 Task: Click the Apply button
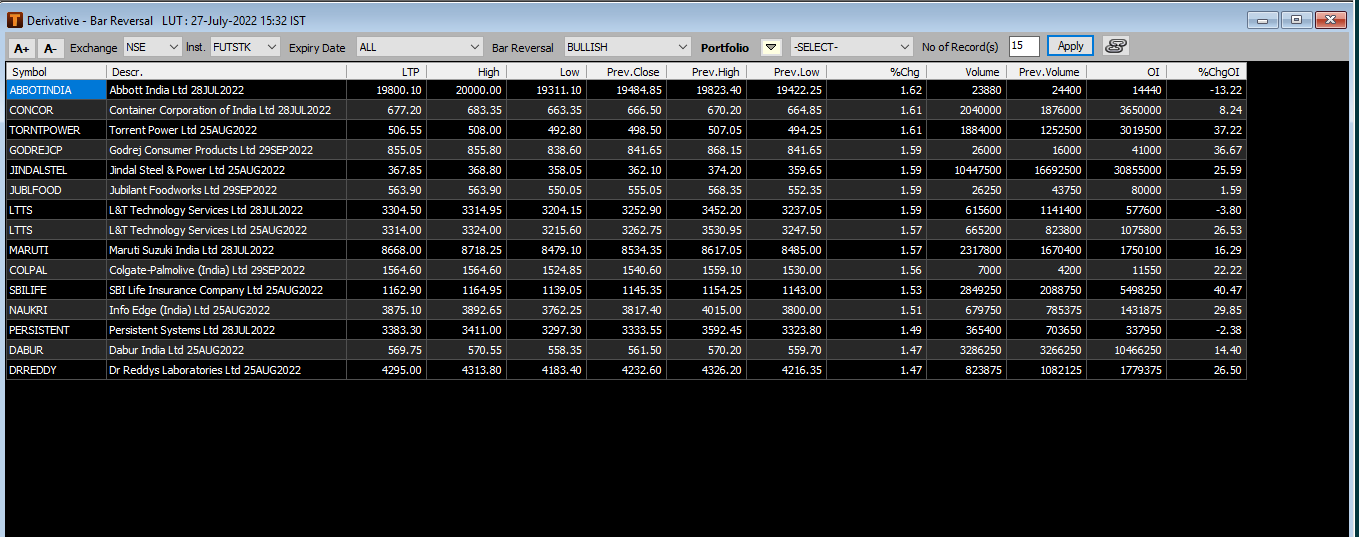(x=1070, y=46)
